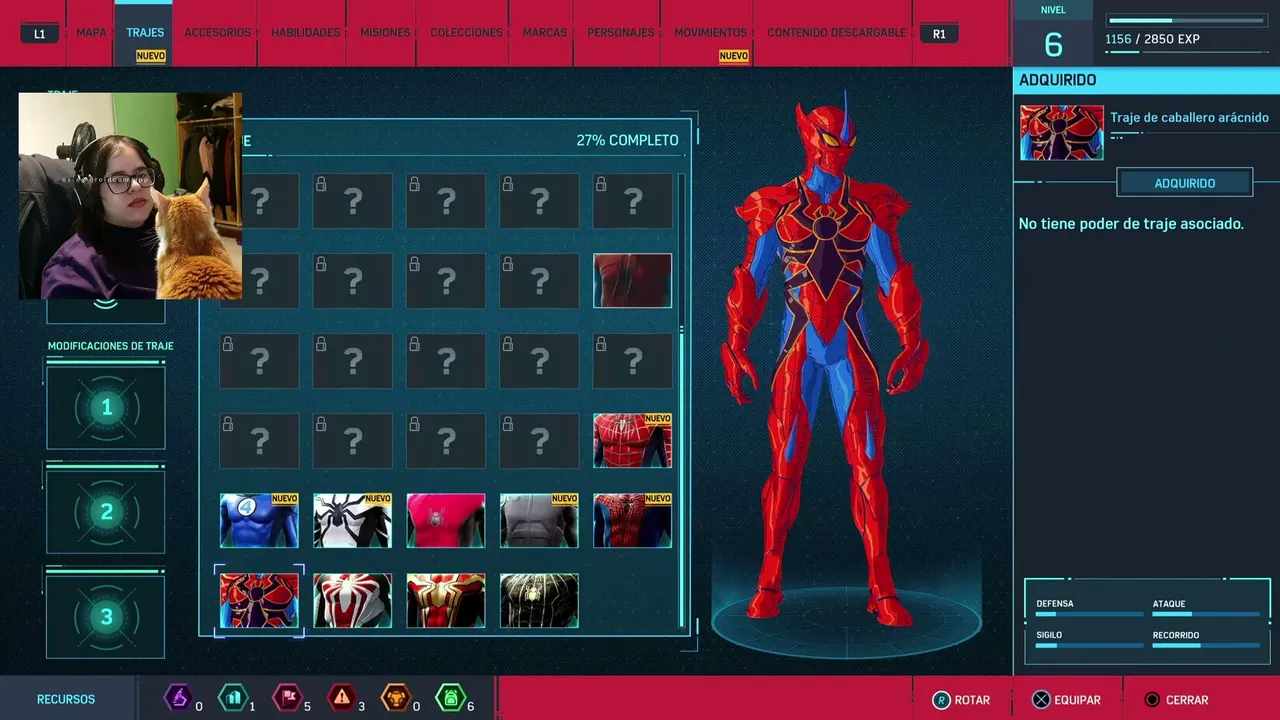Click the X button icon beside EQUIPAR

click(x=1041, y=700)
